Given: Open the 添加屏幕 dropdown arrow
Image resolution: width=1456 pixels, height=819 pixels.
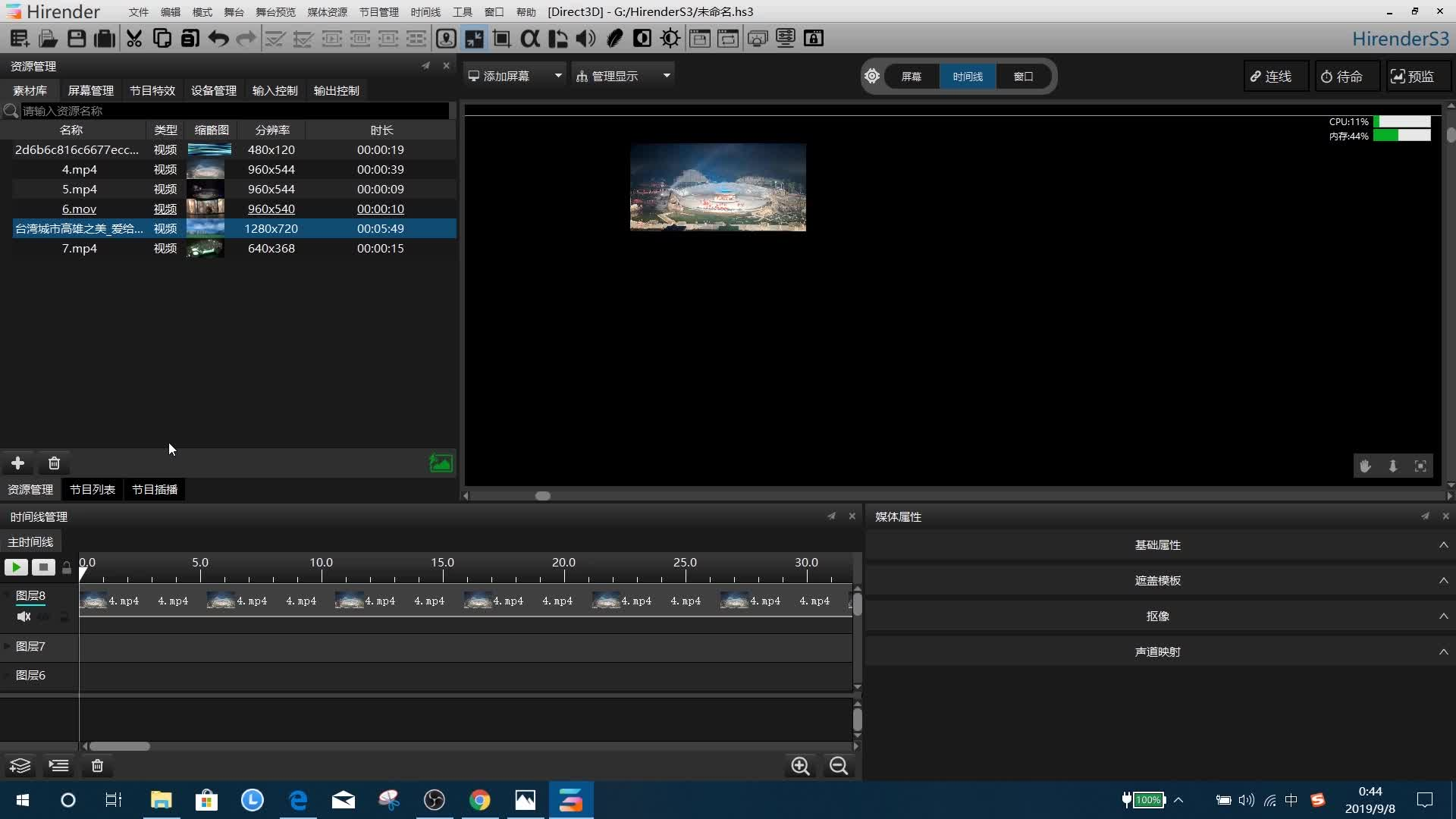Looking at the screenshot, I should 558,76.
